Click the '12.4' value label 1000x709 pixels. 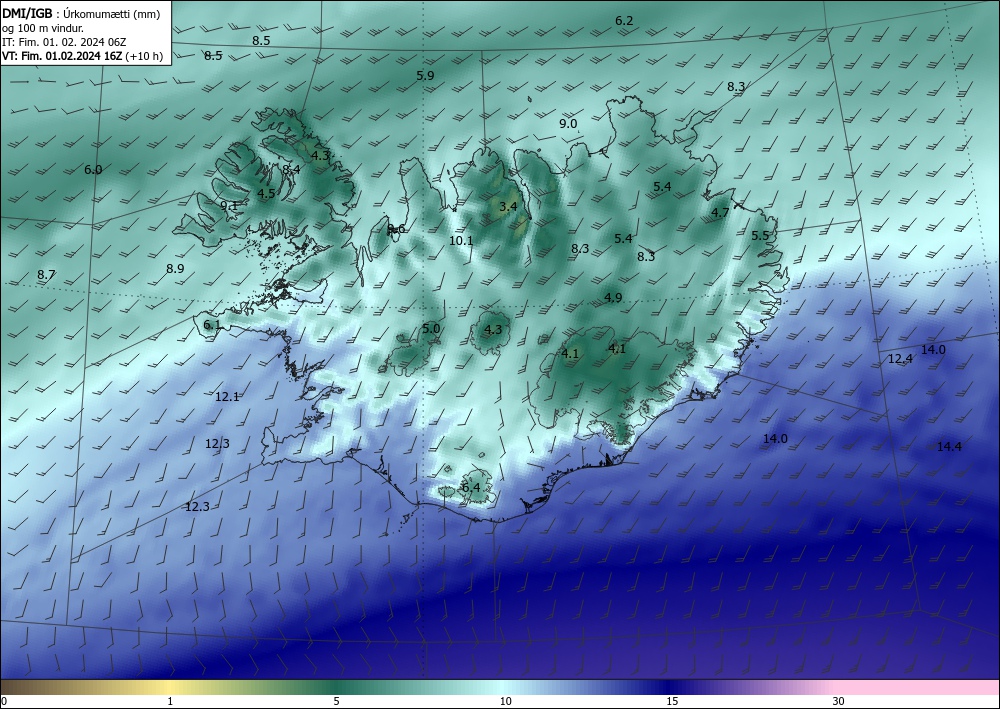pos(900,359)
